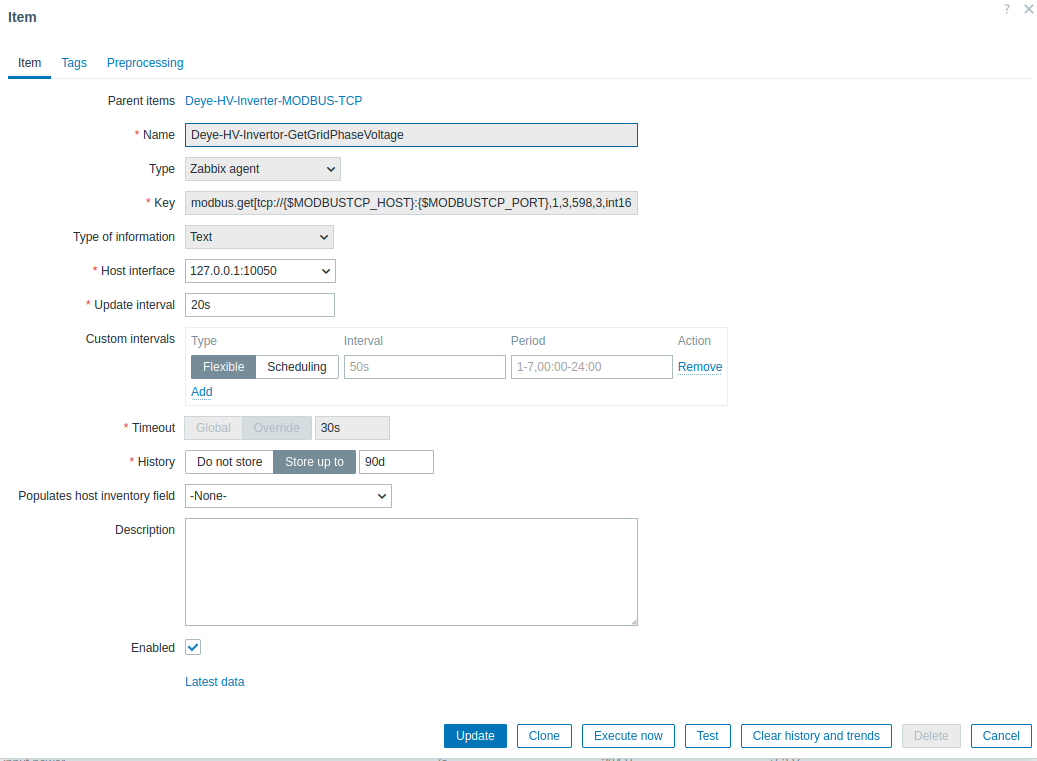Grab the Description textarea resize handle
This screenshot has height=761, width=1037.
634,621
